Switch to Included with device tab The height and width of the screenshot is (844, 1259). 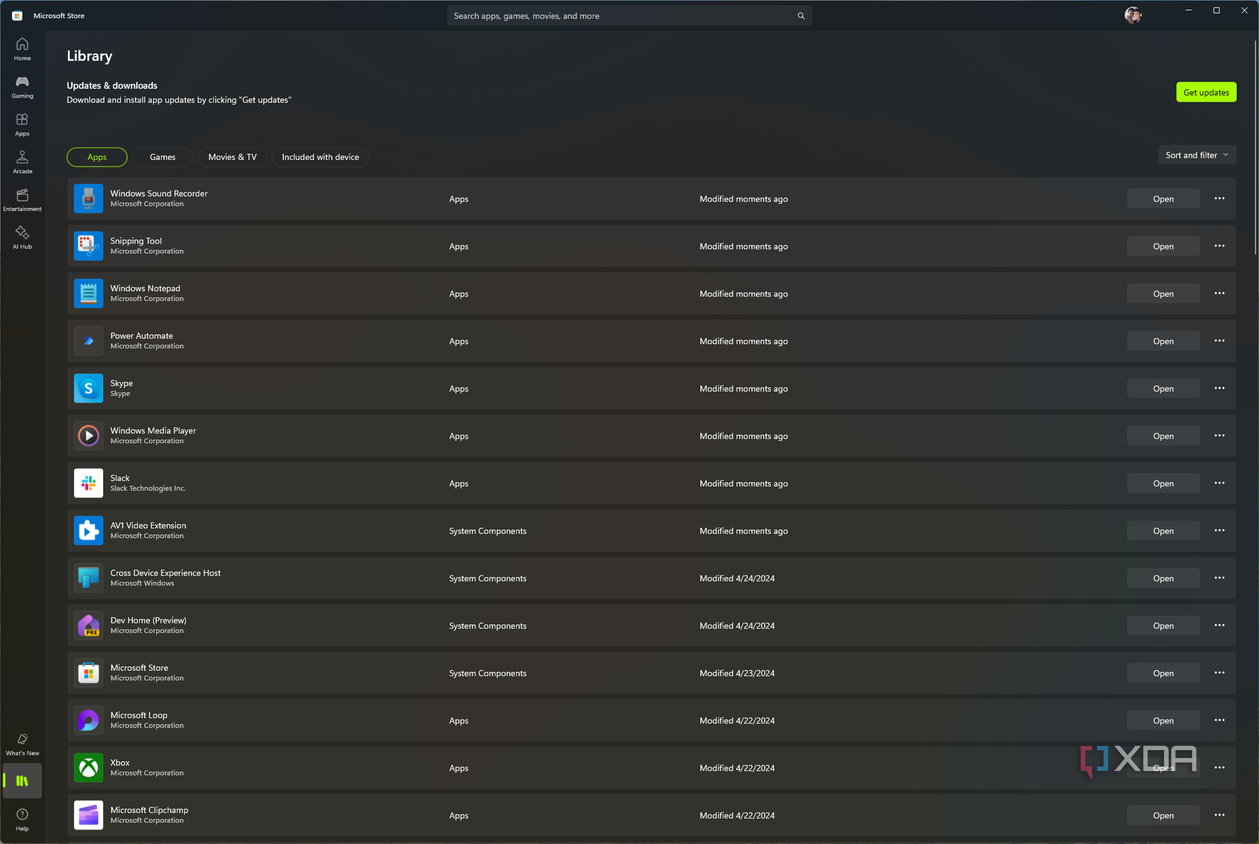(320, 157)
